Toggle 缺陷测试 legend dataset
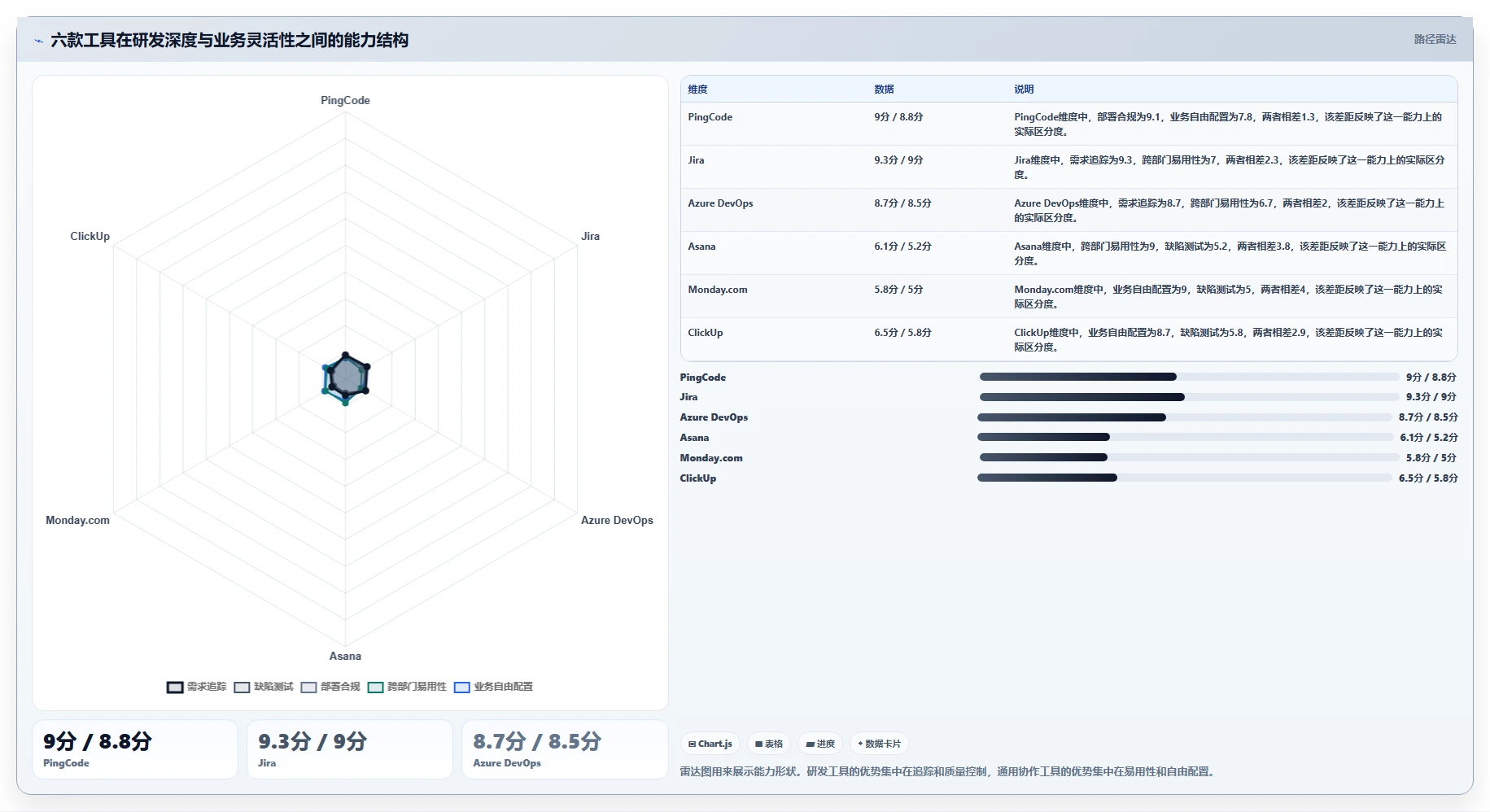Viewport: 1490px width, 812px height. click(264, 687)
